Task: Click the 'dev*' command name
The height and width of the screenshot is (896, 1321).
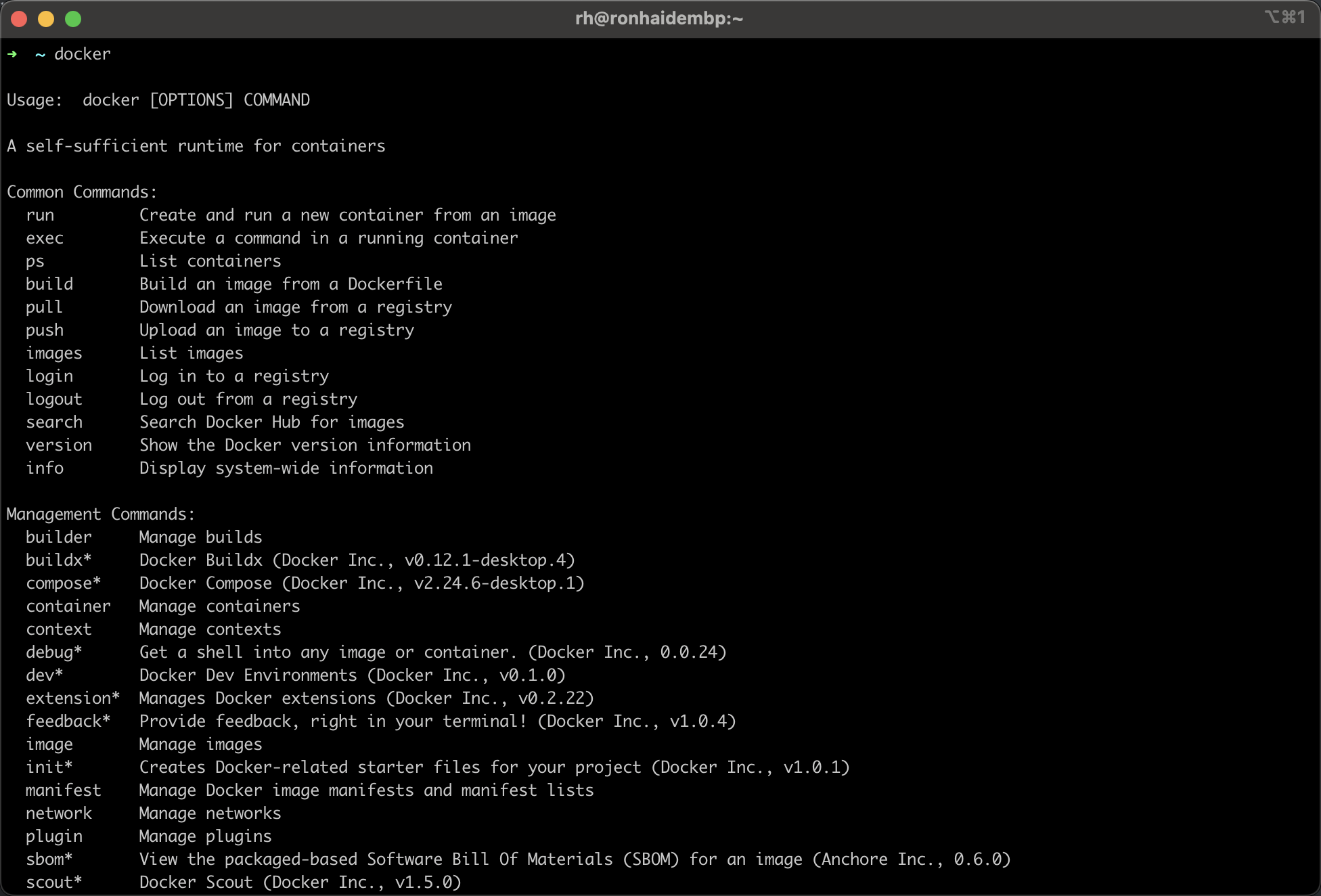Action: pos(45,675)
